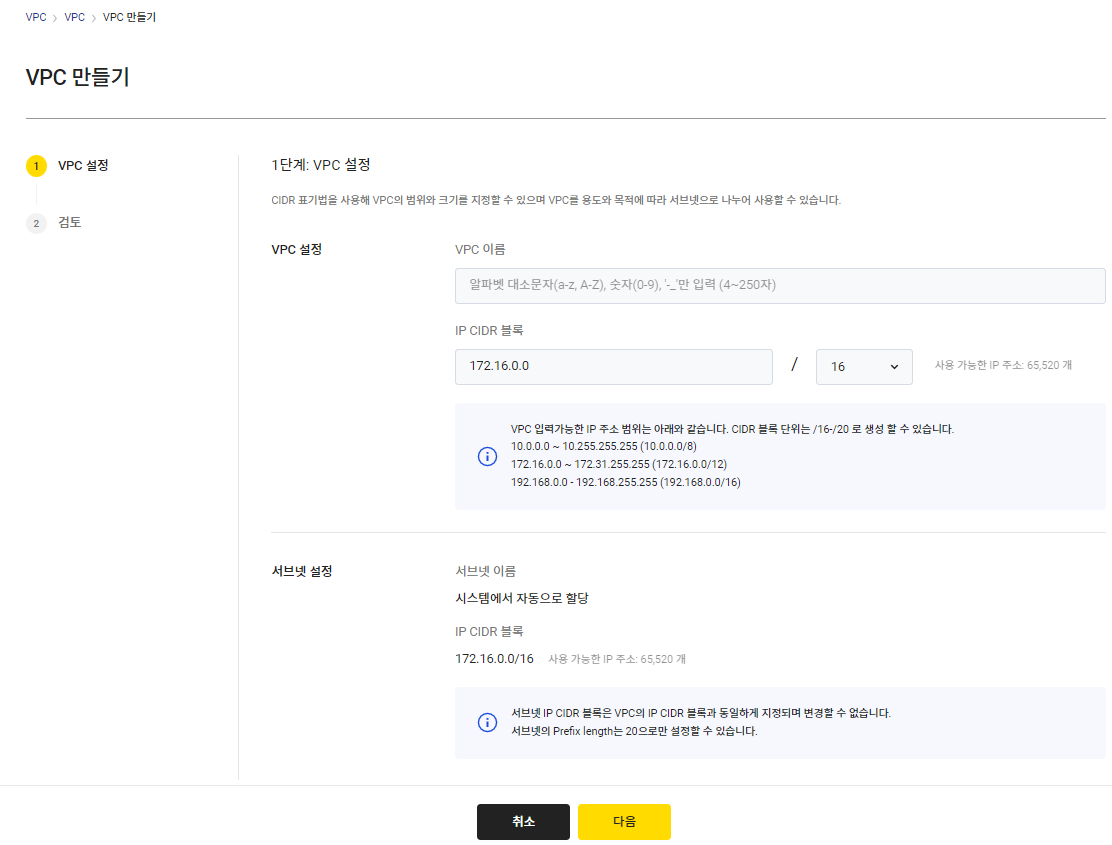Select step 1 circle labeled VPC 설정
Screen dimensions: 1112x845
pos(36,165)
